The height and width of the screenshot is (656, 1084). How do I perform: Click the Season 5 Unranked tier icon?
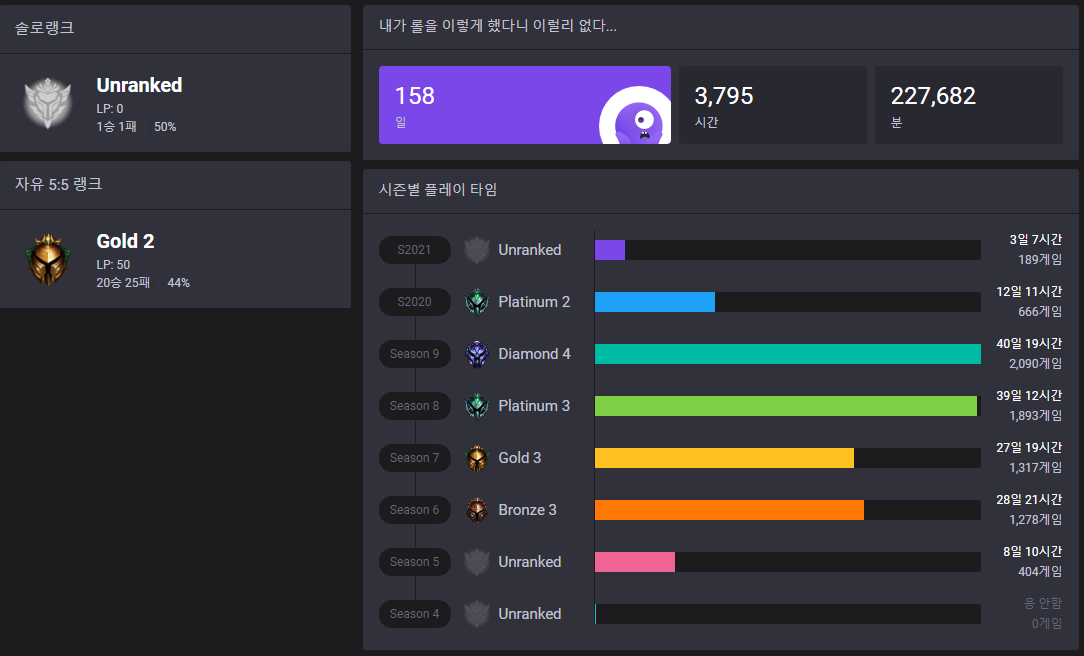click(x=477, y=562)
